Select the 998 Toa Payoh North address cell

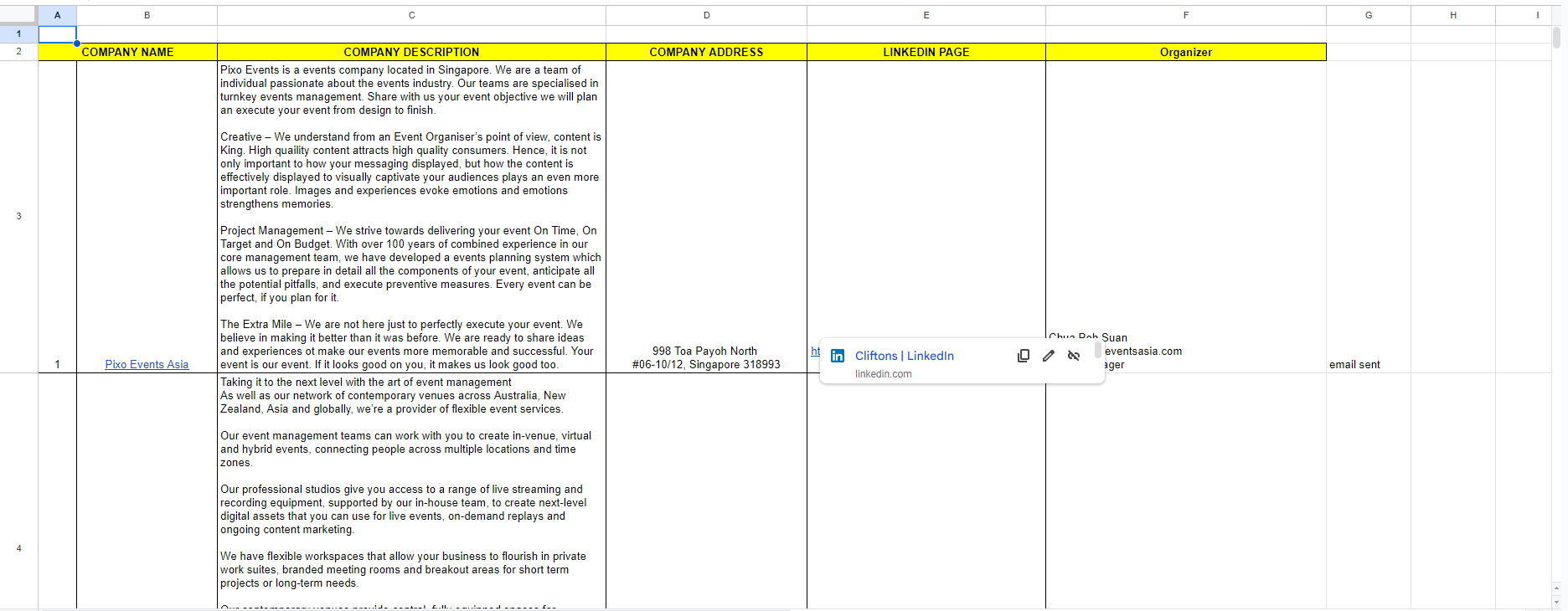point(707,217)
